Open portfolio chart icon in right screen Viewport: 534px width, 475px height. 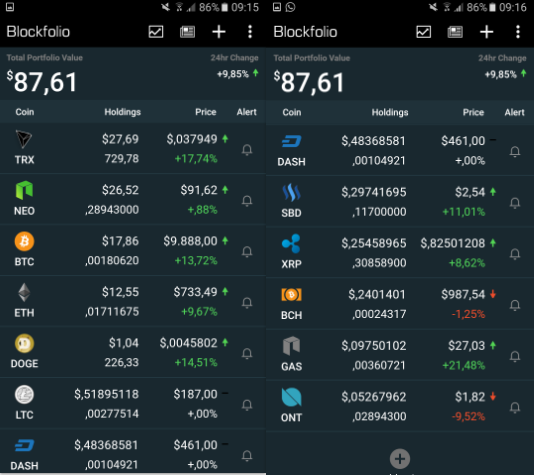424,32
